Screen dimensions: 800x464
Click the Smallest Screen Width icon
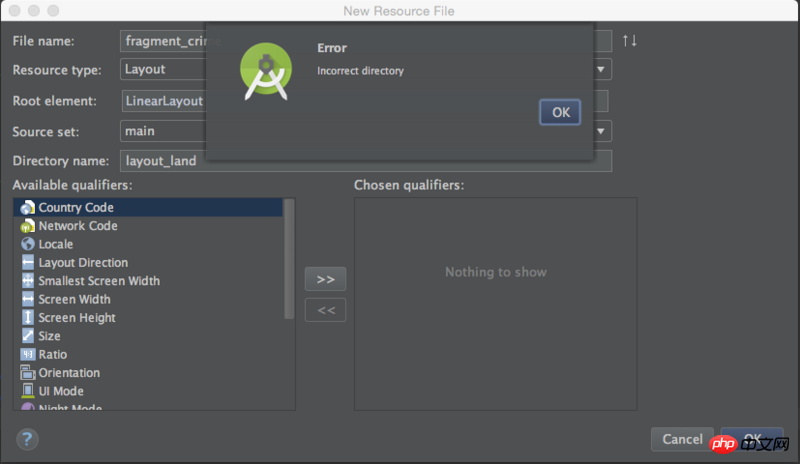(x=28, y=281)
